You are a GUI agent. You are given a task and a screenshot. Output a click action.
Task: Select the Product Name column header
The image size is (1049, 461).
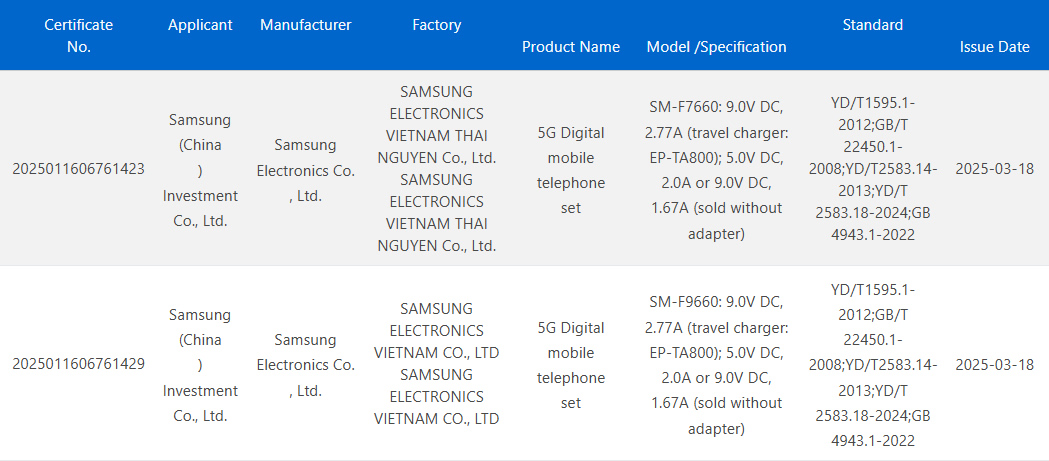pyautogui.click(x=571, y=47)
